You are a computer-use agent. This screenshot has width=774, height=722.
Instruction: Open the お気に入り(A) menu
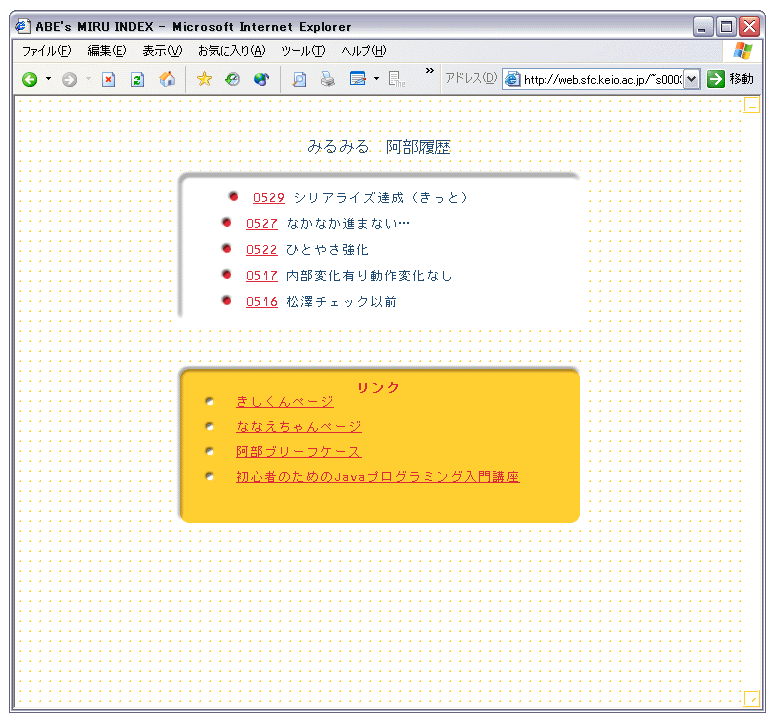(231, 51)
